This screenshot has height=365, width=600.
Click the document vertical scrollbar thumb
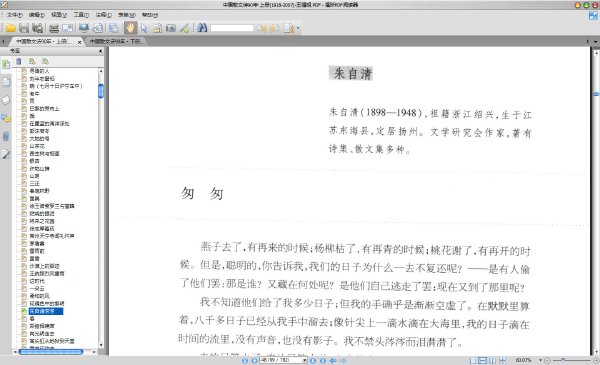pos(596,94)
